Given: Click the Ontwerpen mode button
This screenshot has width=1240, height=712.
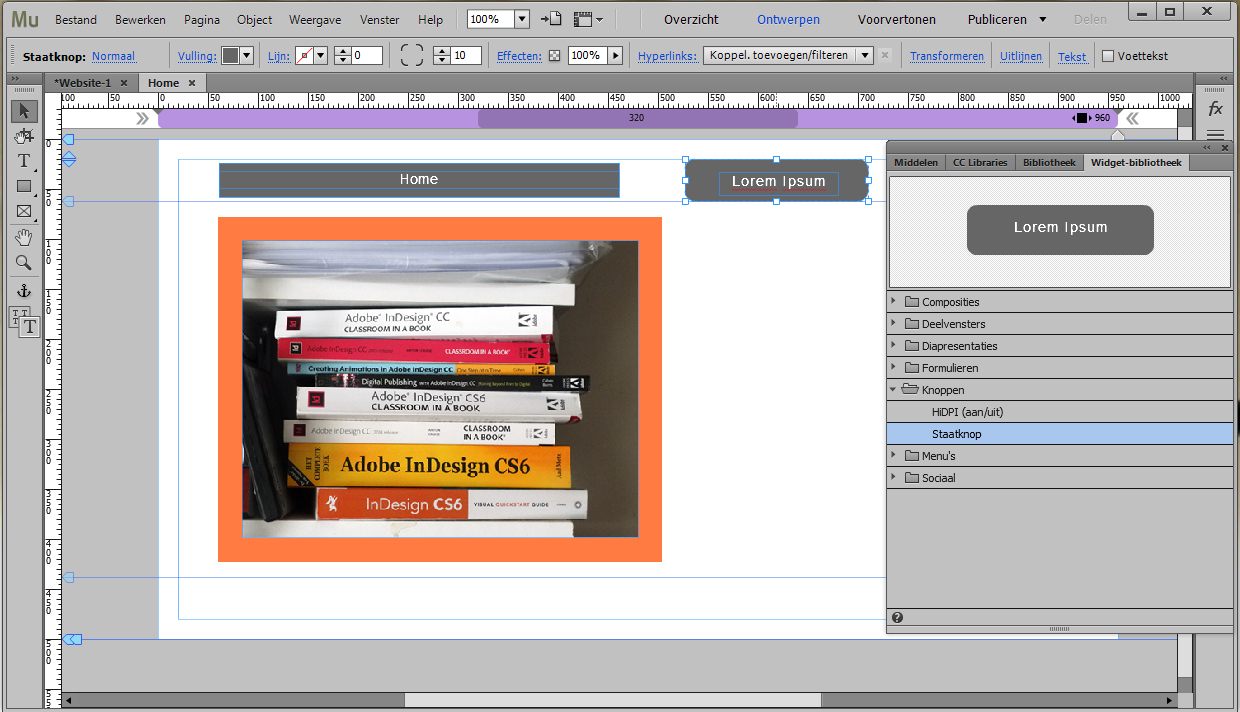Looking at the screenshot, I should coord(788,19).
